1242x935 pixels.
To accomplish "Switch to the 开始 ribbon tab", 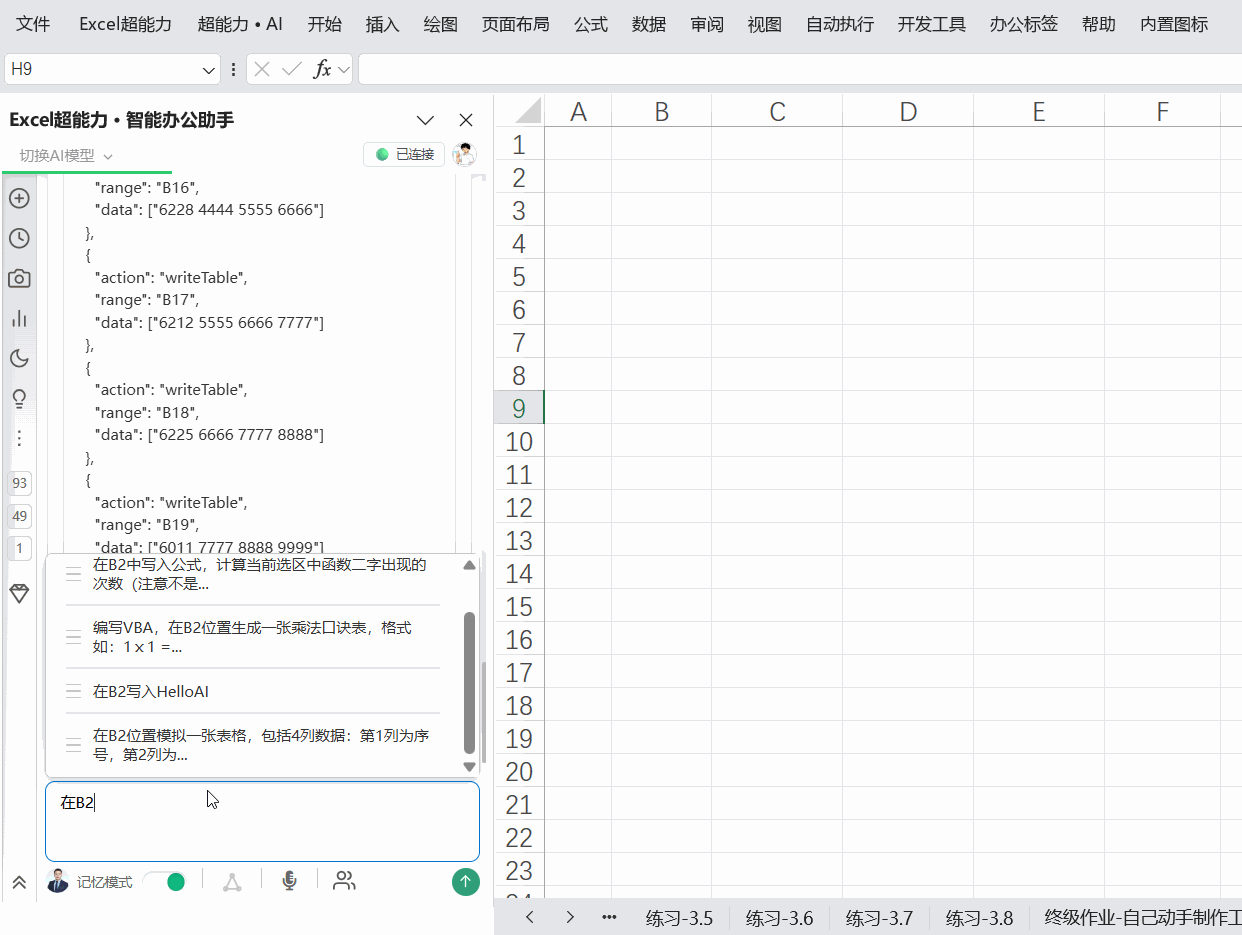I will 324,24.
